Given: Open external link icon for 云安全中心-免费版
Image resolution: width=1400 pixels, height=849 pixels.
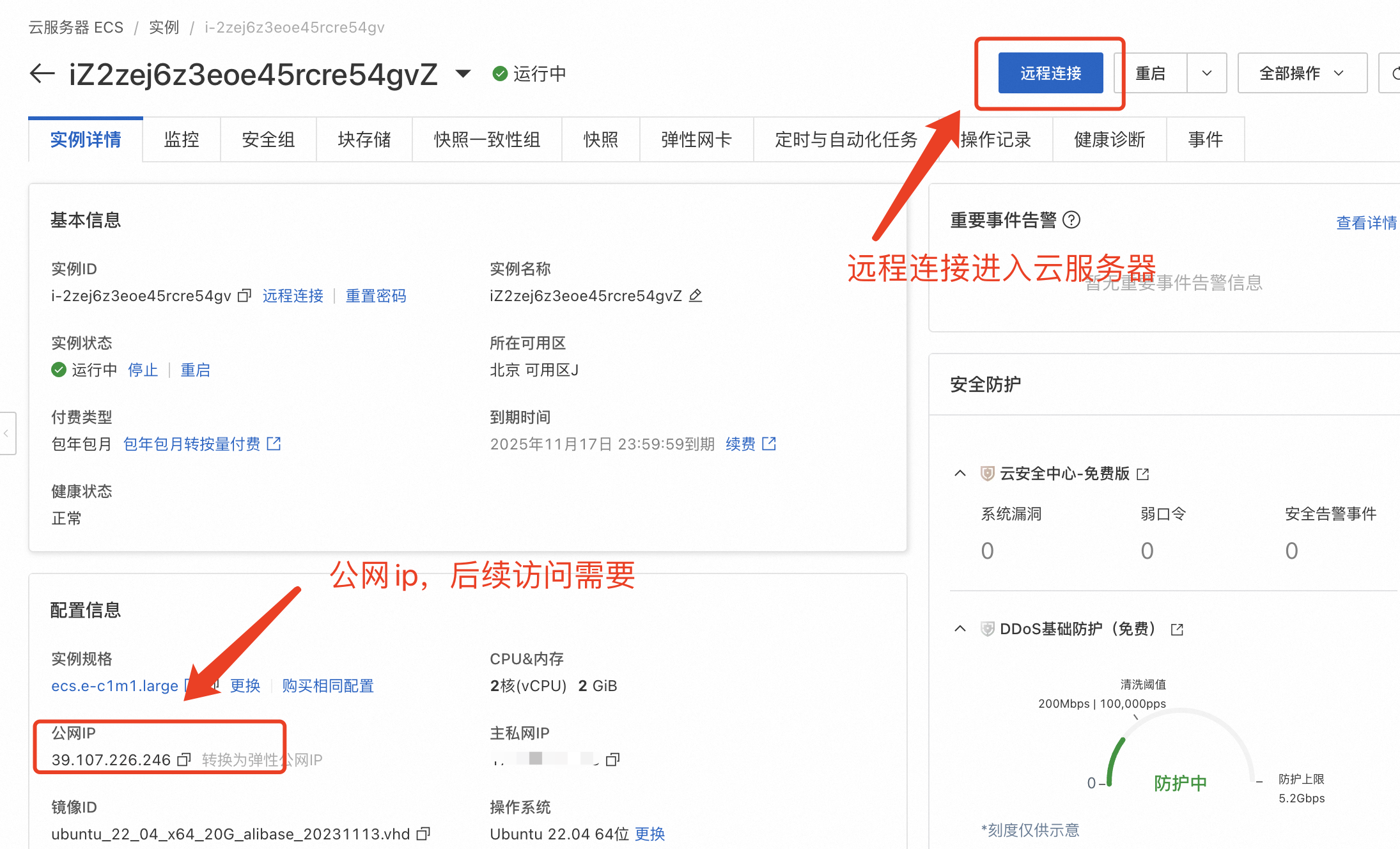Looking at the screenshot, I should (x=1143, y=474).
